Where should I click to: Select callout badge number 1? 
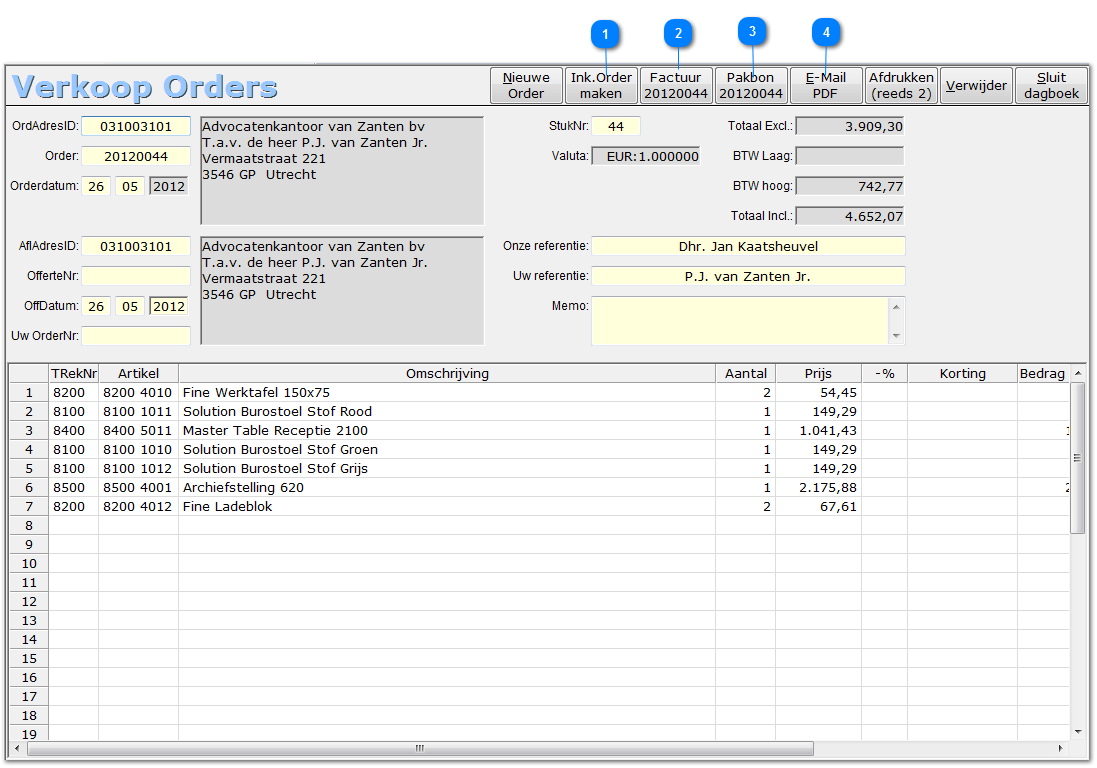click(x=605, y=34)
